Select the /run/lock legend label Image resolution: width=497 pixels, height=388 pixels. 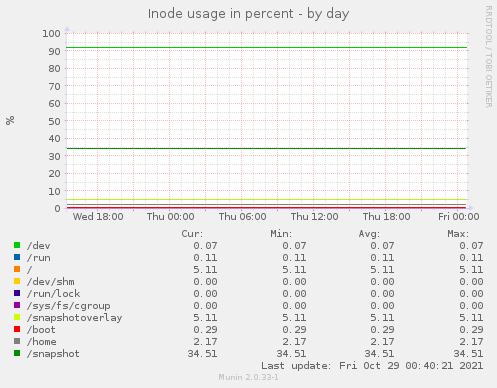pyautogui.click(x=53, y=294)
